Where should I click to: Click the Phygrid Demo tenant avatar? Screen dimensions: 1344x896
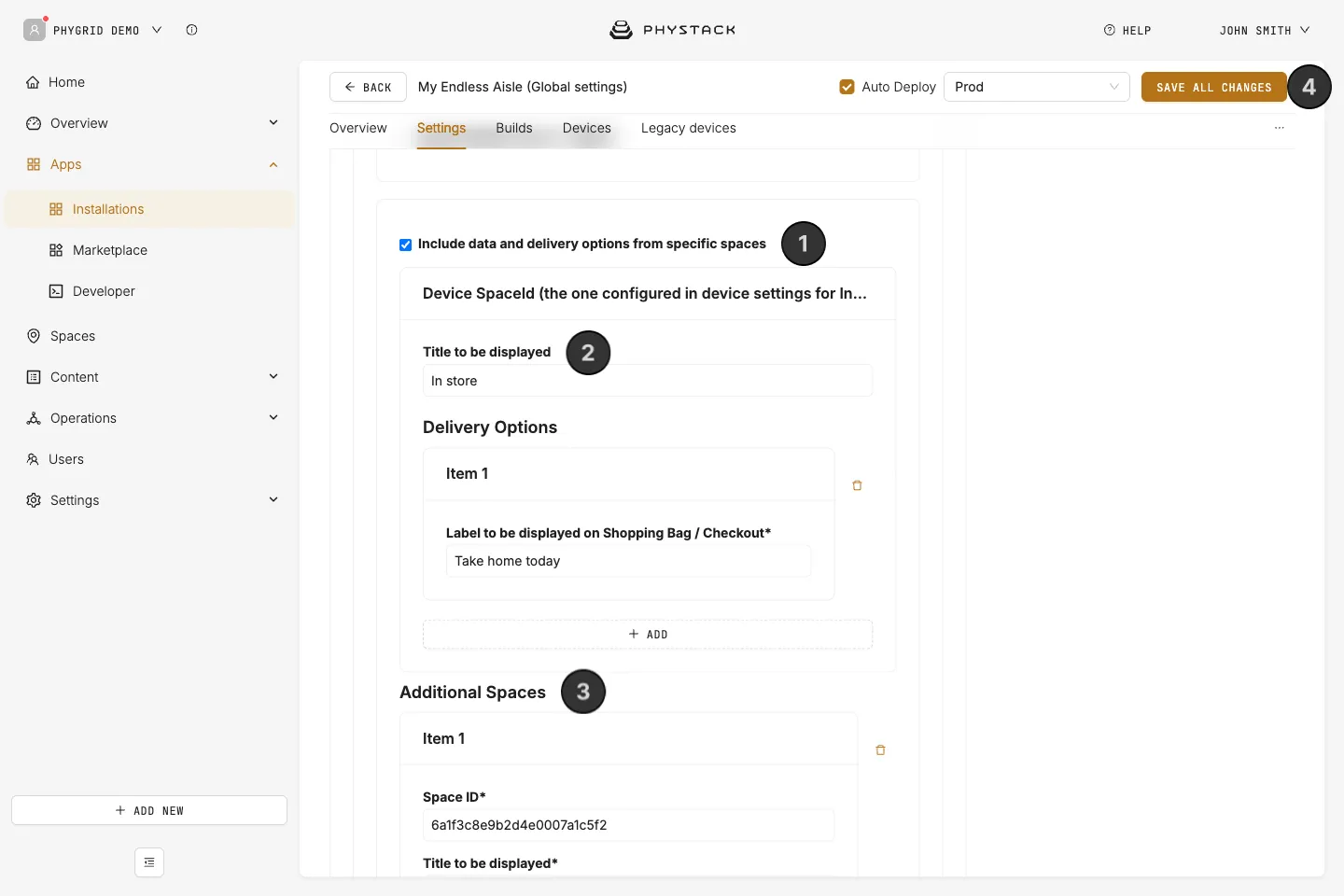point(35,30)
